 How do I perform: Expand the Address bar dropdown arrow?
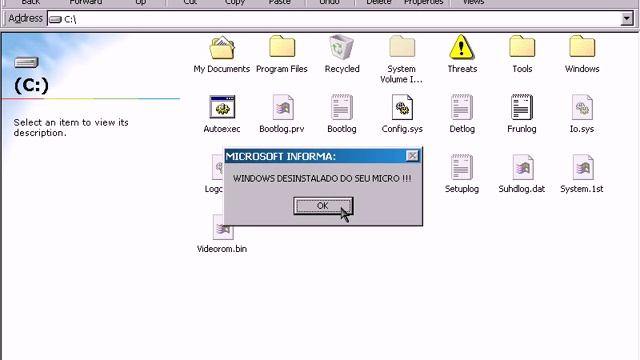click(627, 19)
